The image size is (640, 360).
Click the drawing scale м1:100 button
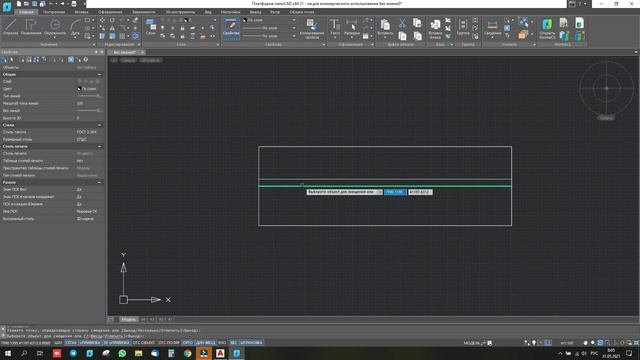pyautogui.click(x=567, y=343)
